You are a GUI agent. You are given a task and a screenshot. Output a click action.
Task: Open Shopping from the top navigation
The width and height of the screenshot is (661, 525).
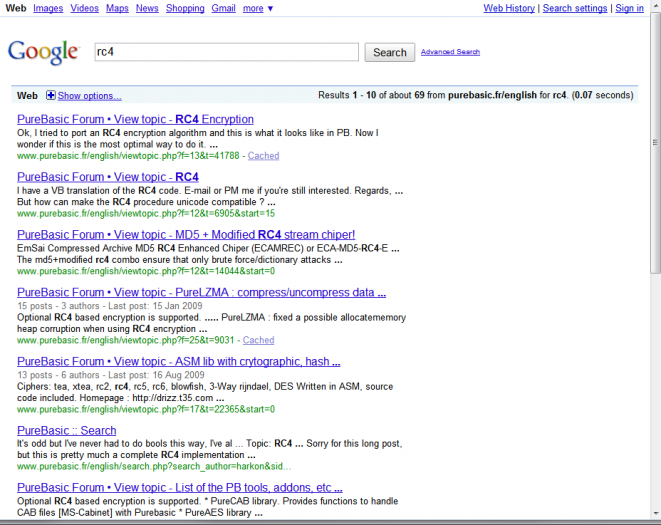(x=185, y=8)
